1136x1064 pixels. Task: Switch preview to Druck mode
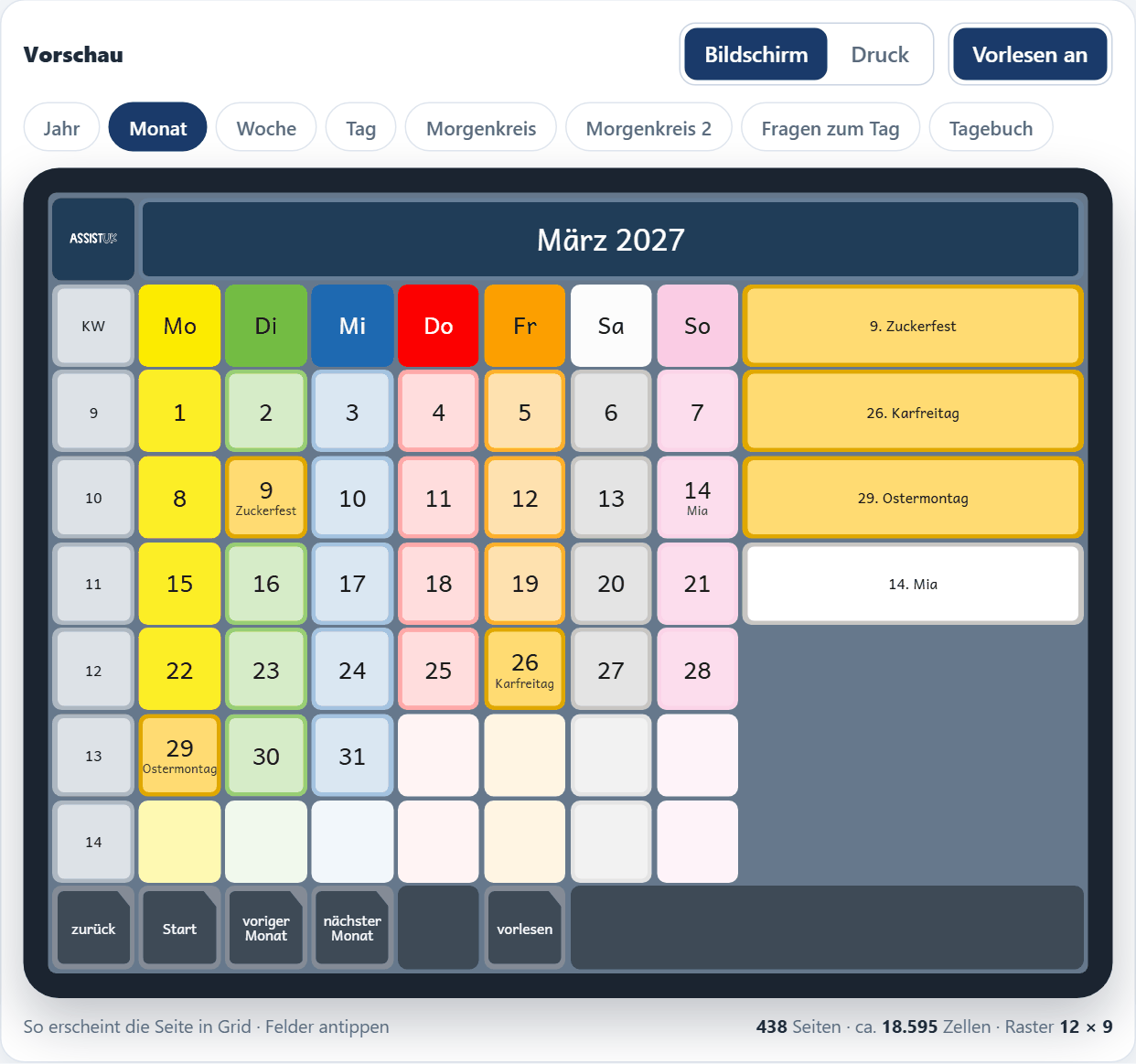pos(880,55)
